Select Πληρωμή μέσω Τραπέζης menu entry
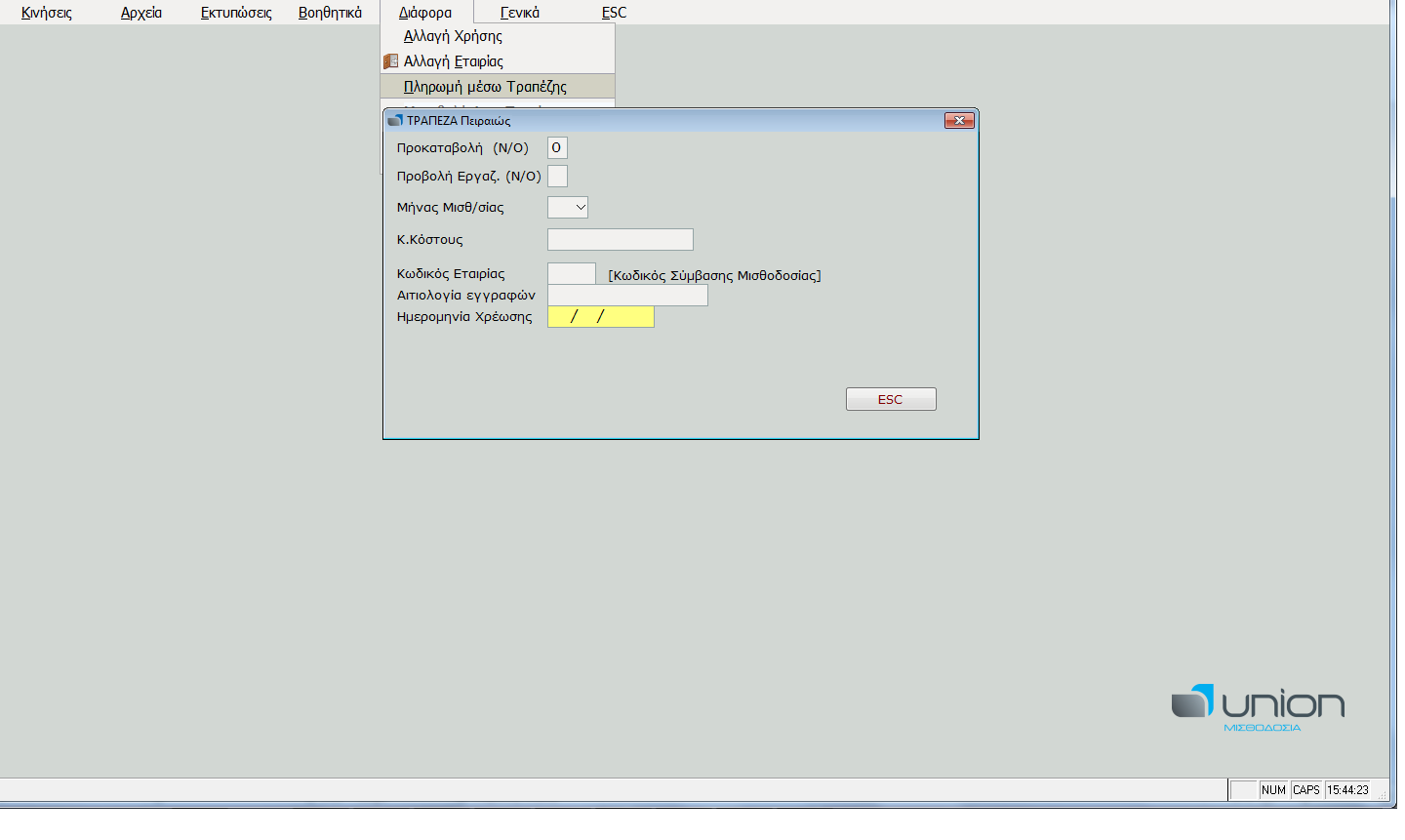Screen dimensions: 1405x840 (485, 87)
